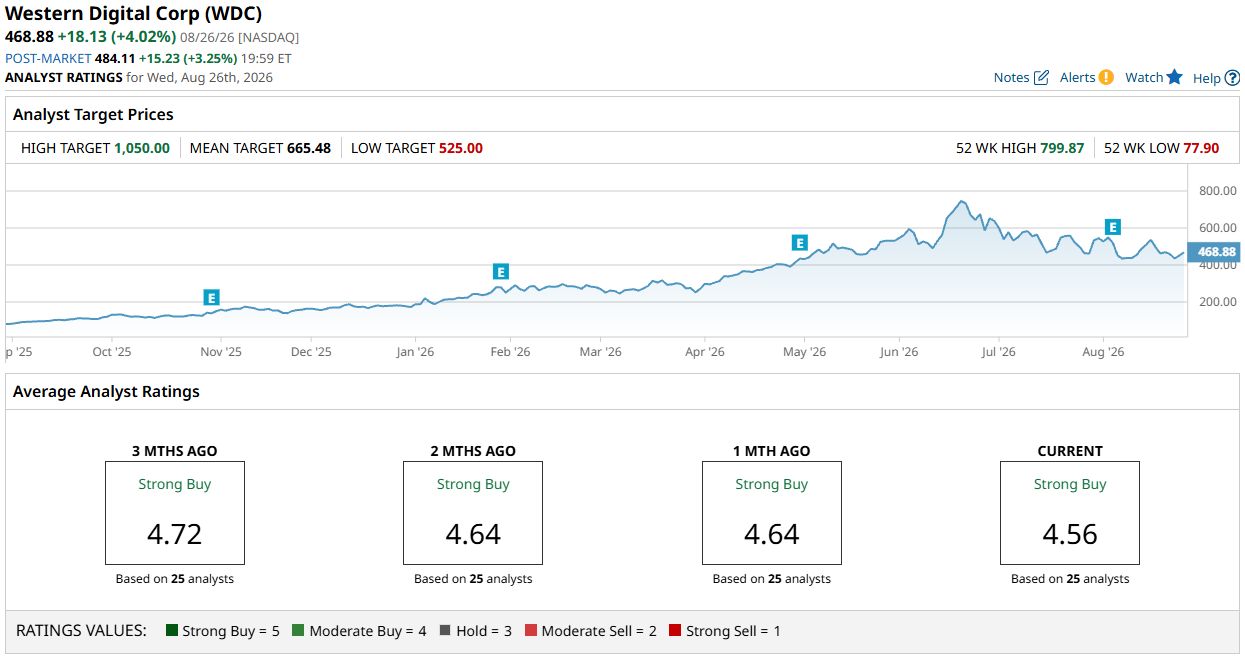The height and width of the screenshot is (665, 1245).
Task: Open the Alerts link
Action: pos(1077,78)
